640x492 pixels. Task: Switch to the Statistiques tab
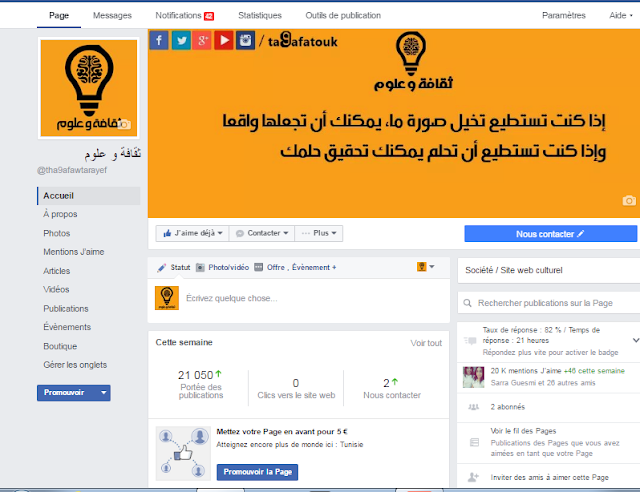tap(260, 15)
